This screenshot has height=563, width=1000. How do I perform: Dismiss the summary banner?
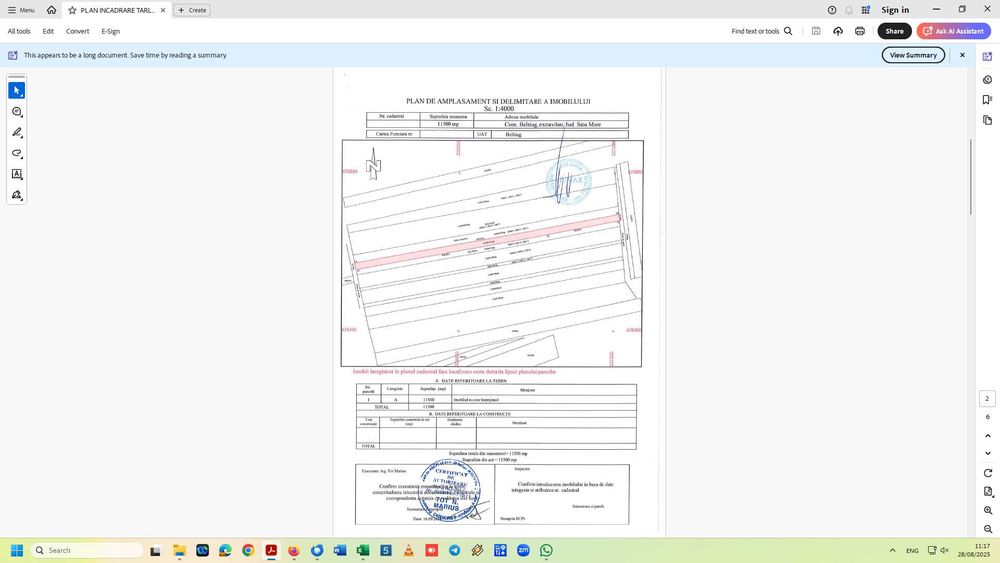click(x=962, y=55)
